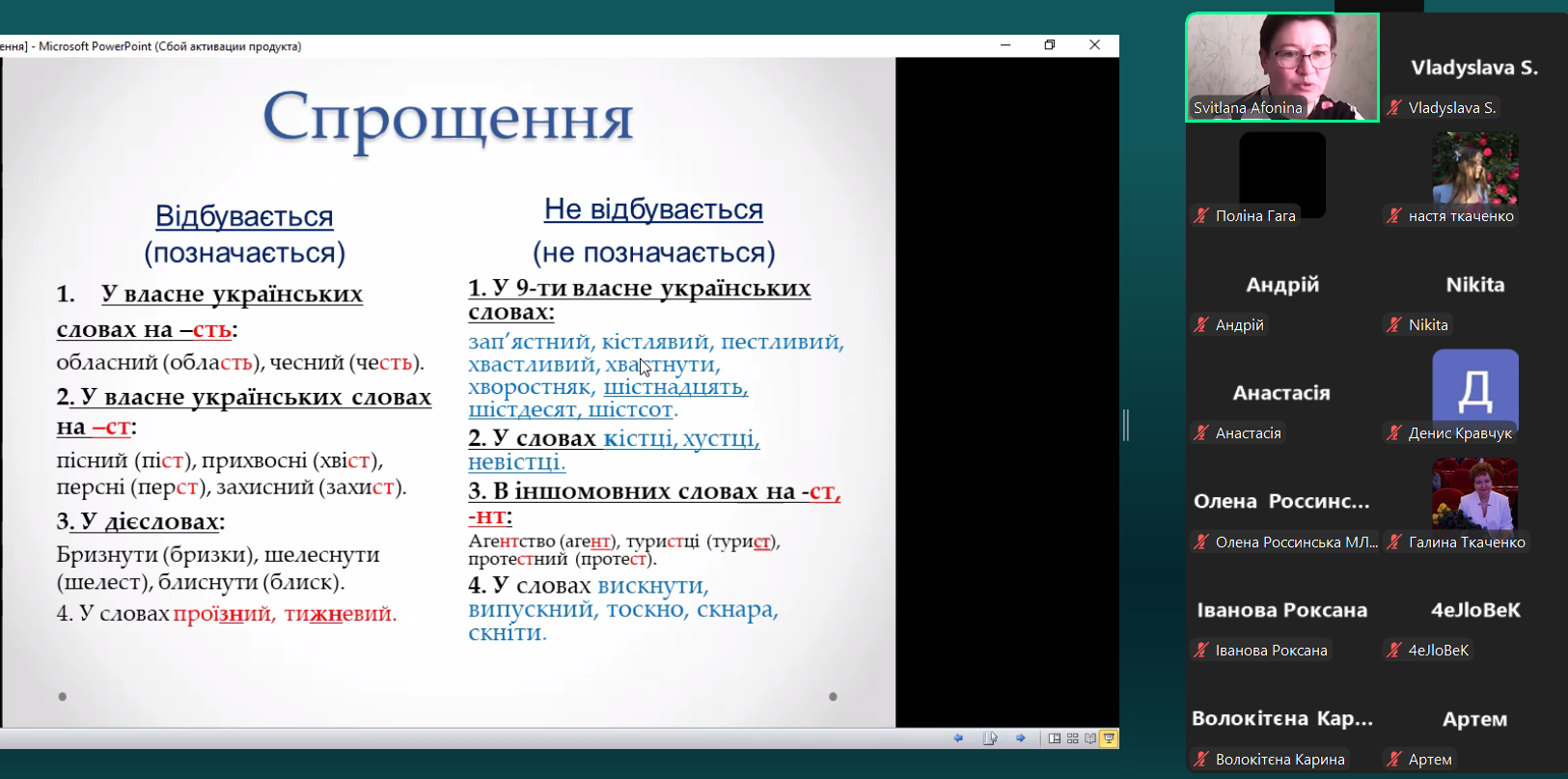
Task: Open the slide navigation menu icon in status bar
Action: tap(990, 738)
